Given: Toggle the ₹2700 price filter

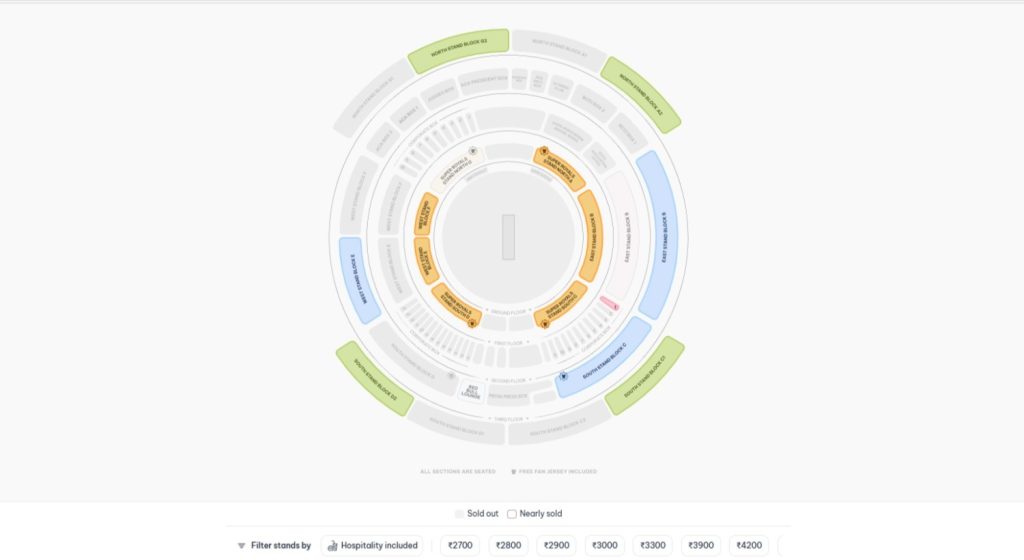Looking at the screenshot, I should (x=459, y=546).
